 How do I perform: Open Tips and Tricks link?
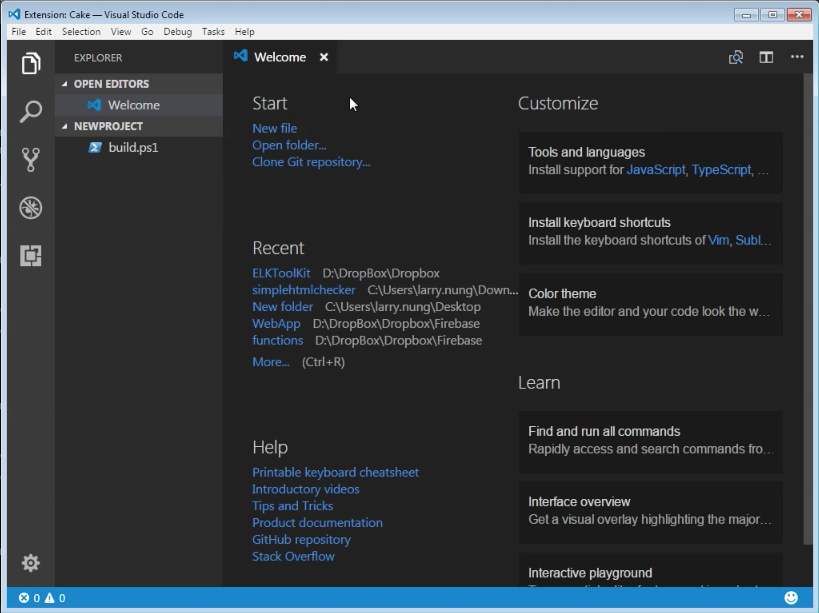pos(292,506)
